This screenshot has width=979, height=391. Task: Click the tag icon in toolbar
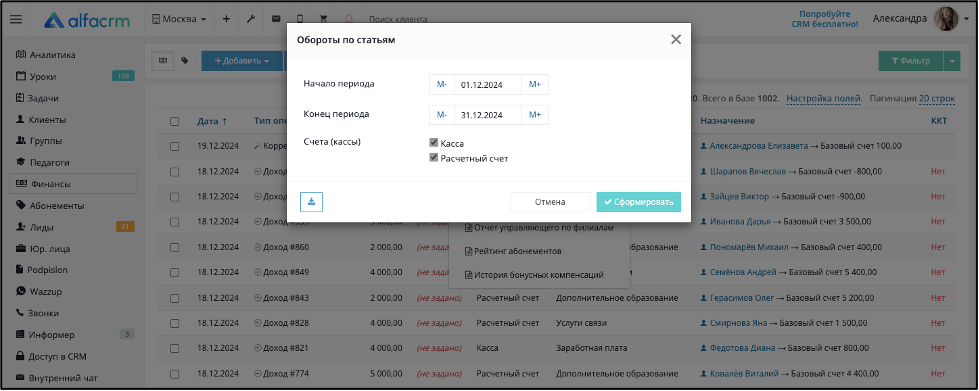click(x=184, y=61)
